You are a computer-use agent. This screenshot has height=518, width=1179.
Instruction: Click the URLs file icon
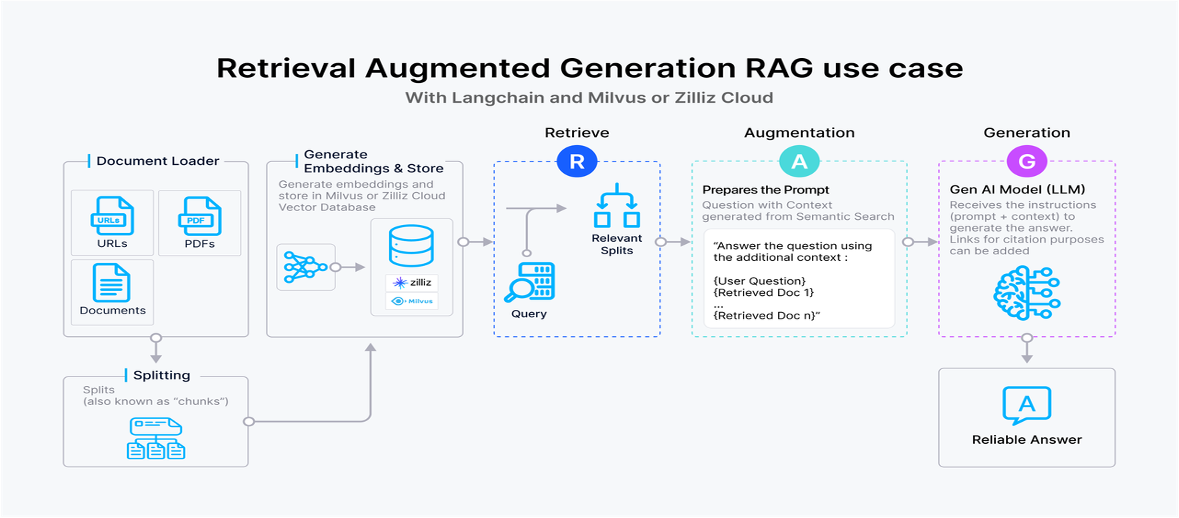click(x=112, y=216)
